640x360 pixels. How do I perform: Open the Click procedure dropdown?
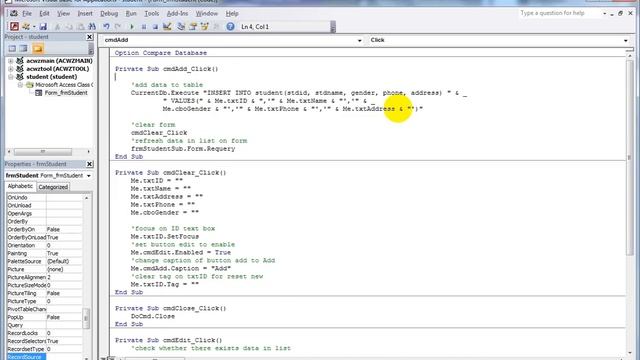tap(625, 40)
